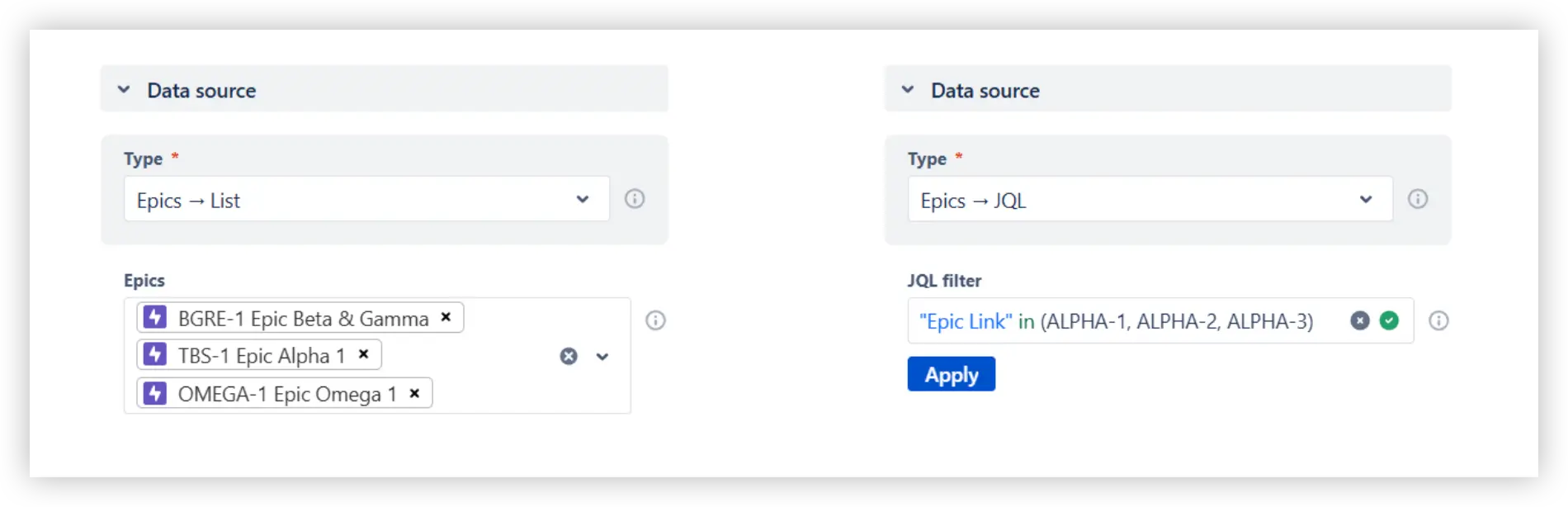Click the Apply button under the JQL filter

click(951, 373)
